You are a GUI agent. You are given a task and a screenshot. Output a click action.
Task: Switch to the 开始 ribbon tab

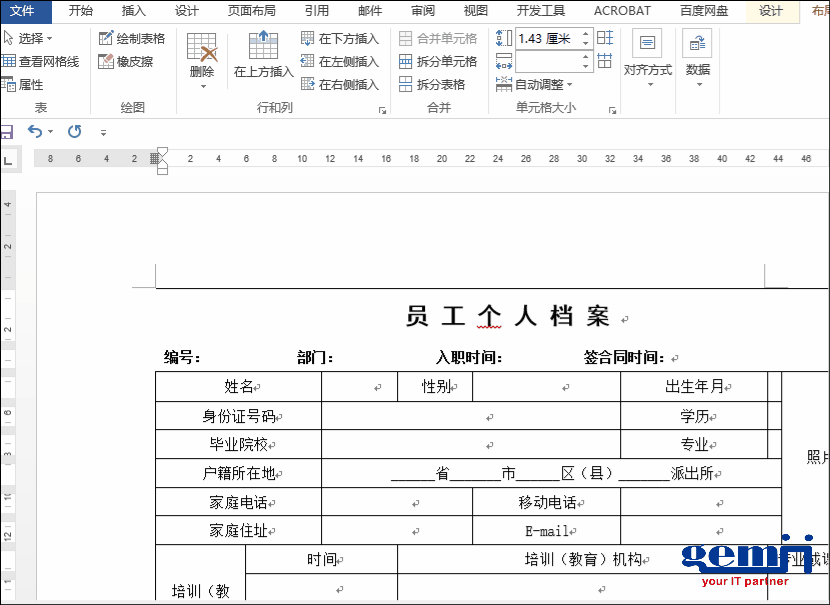pos(80,11)
